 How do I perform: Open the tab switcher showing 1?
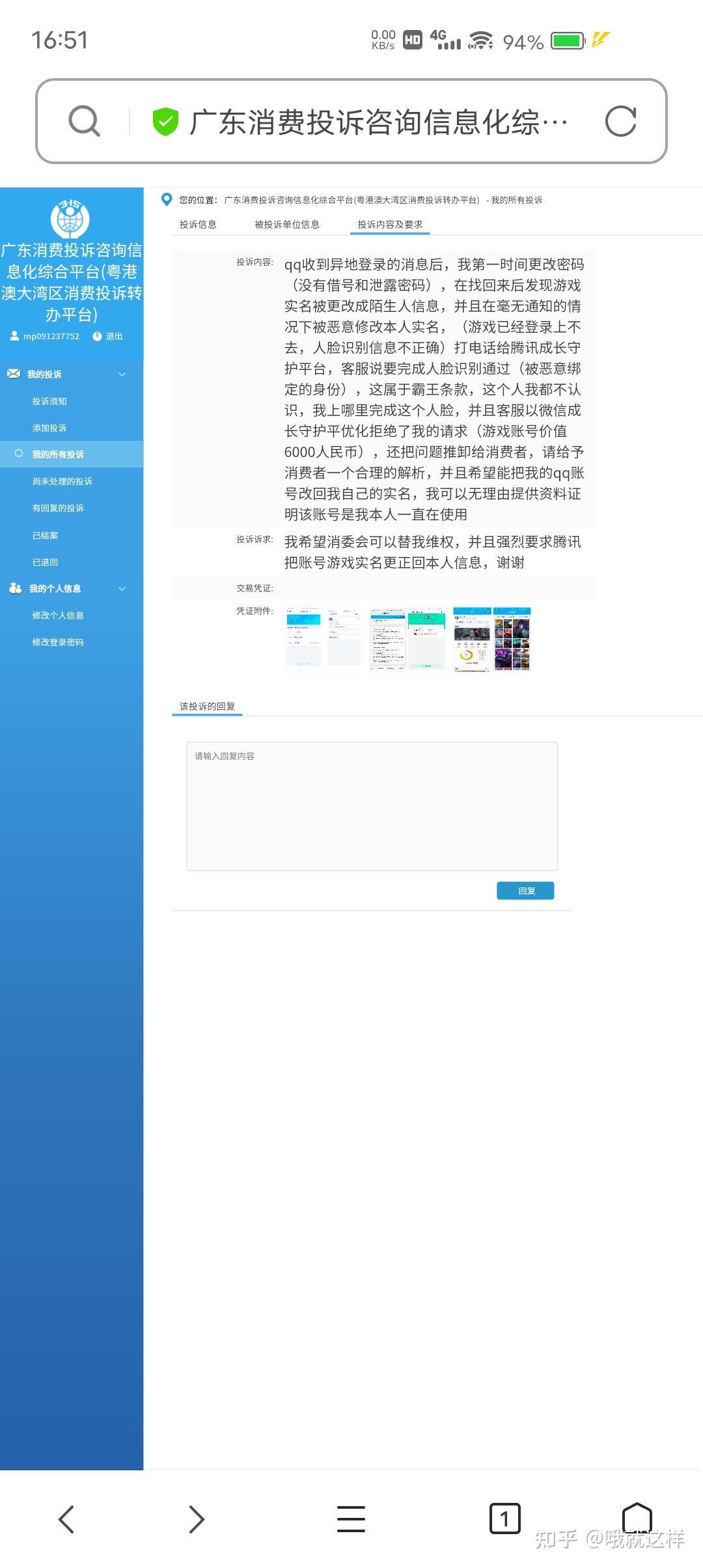tap(504, 1519)
